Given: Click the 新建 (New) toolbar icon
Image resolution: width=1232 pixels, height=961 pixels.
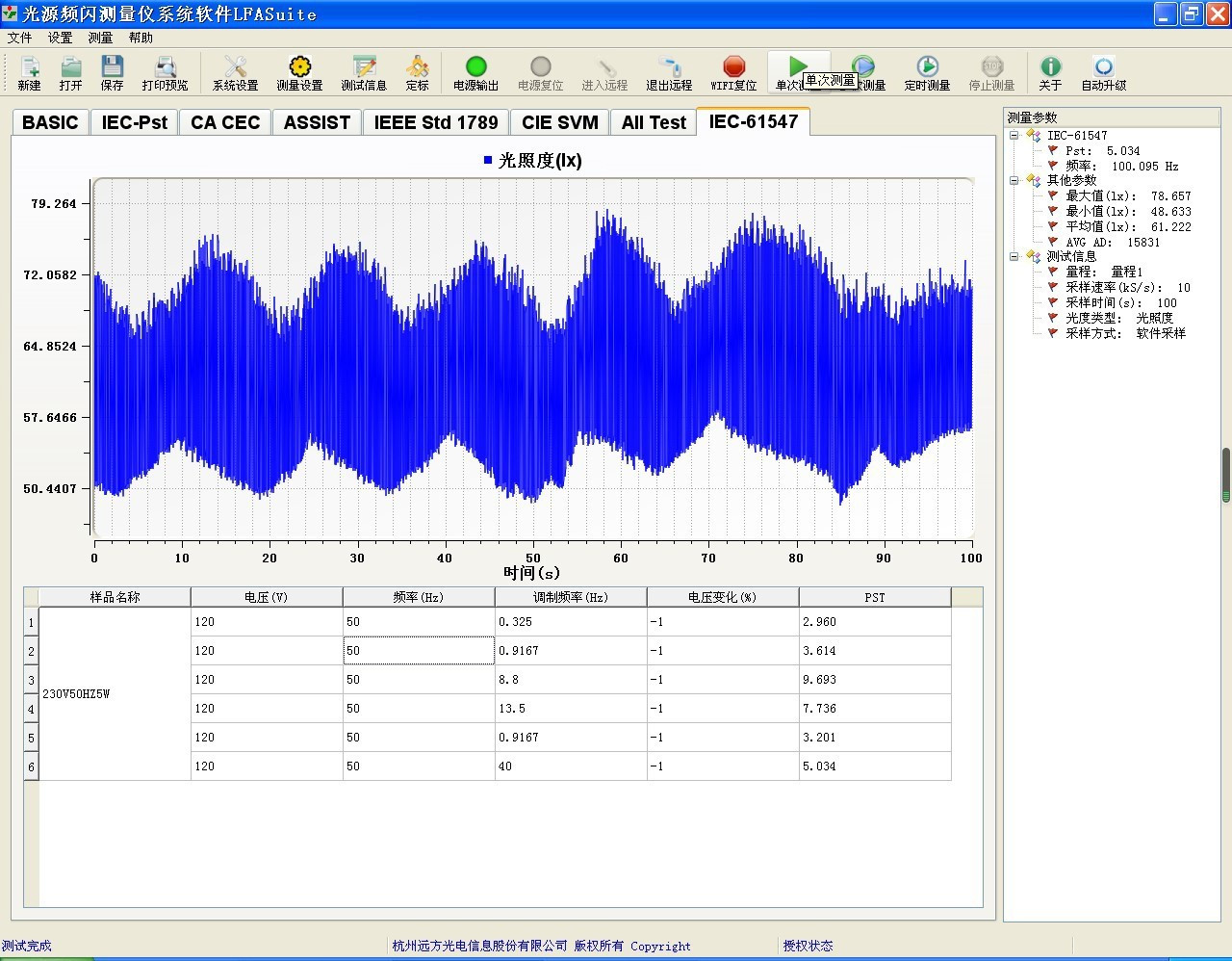Looking at the screenshot, I should [x=30, y=66].
